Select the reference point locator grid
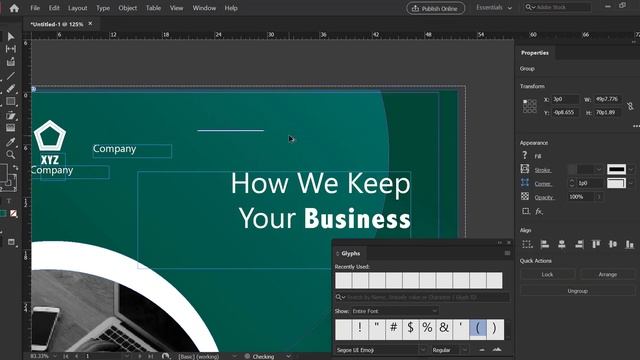The height and width of the screenshot is (360, 640). tap(529, 106)
